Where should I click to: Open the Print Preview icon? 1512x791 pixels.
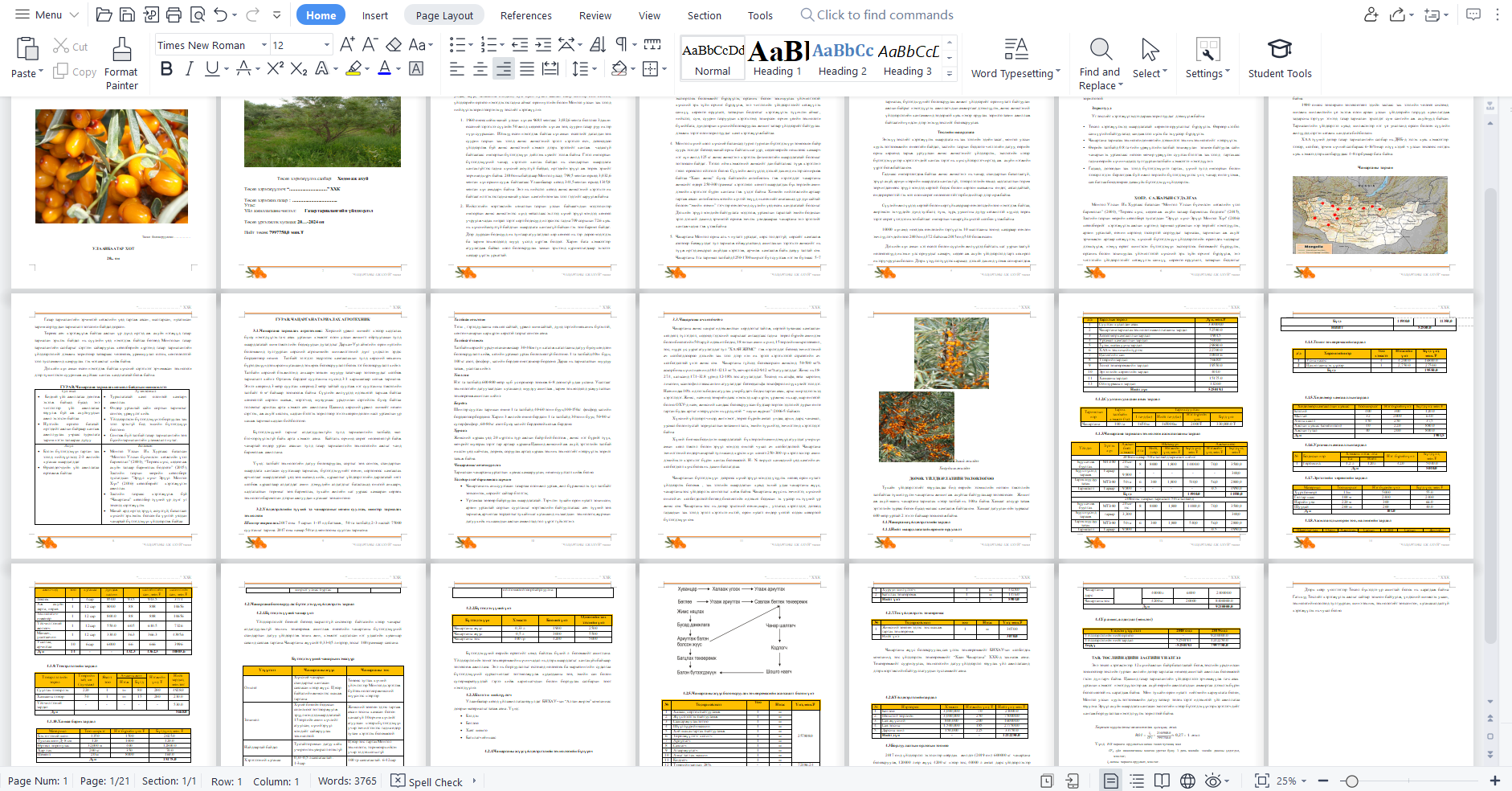[198, 14]
